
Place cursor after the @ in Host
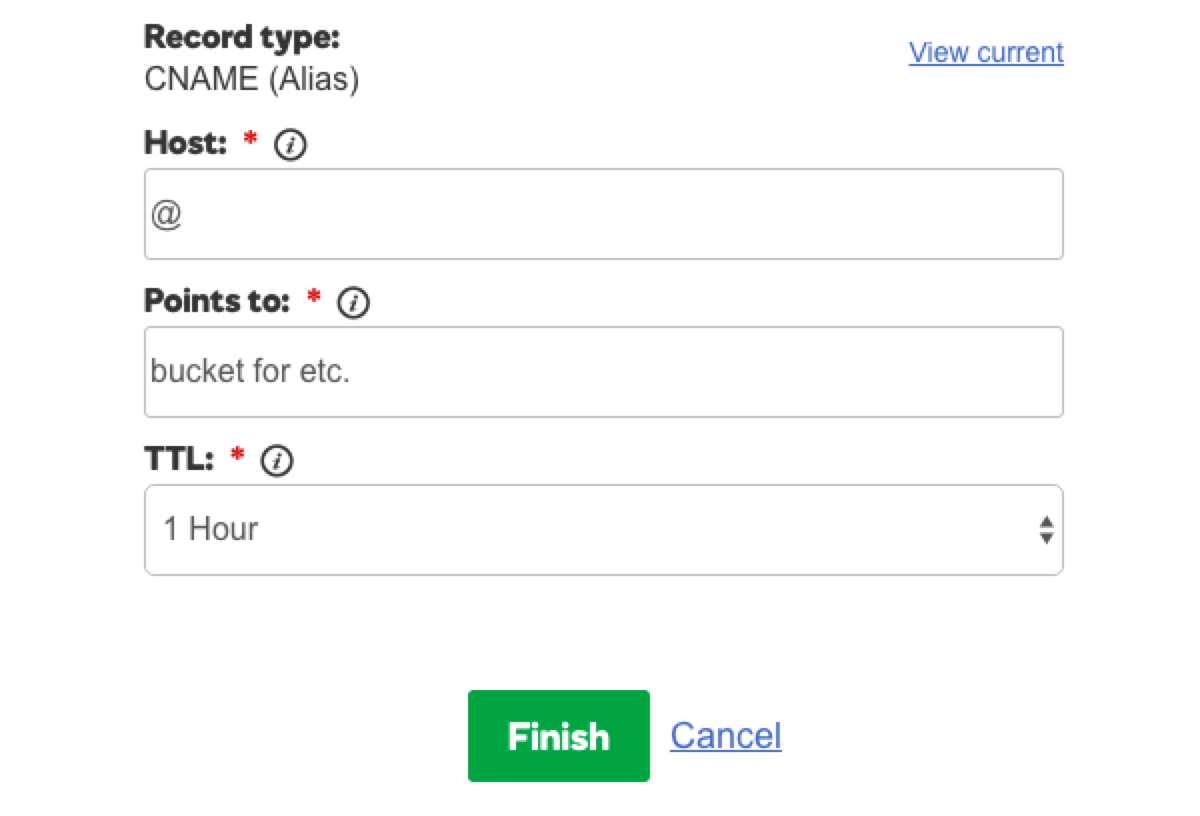183,214
